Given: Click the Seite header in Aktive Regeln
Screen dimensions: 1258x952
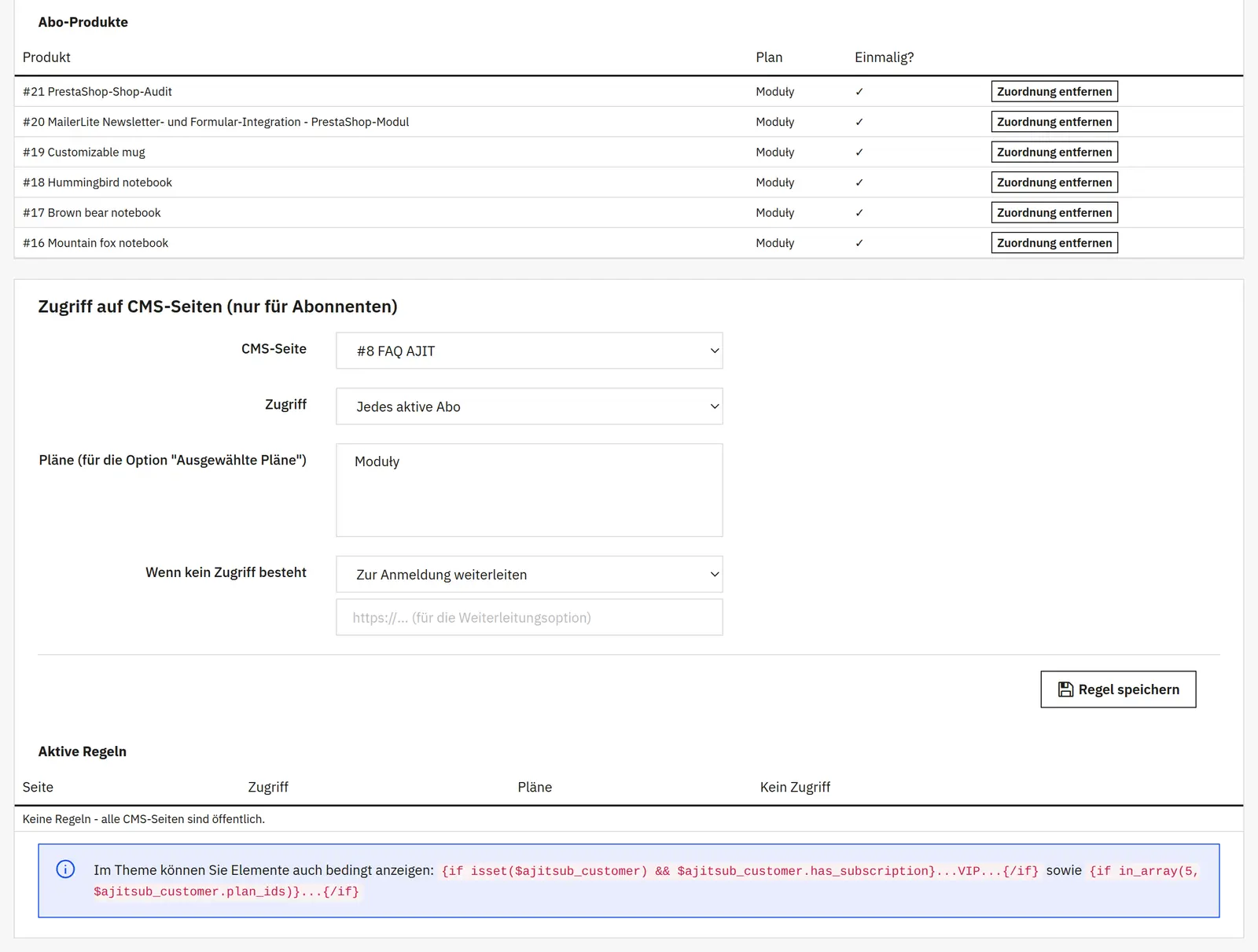Looking at the screenshot, I should [x=38, y=787].
